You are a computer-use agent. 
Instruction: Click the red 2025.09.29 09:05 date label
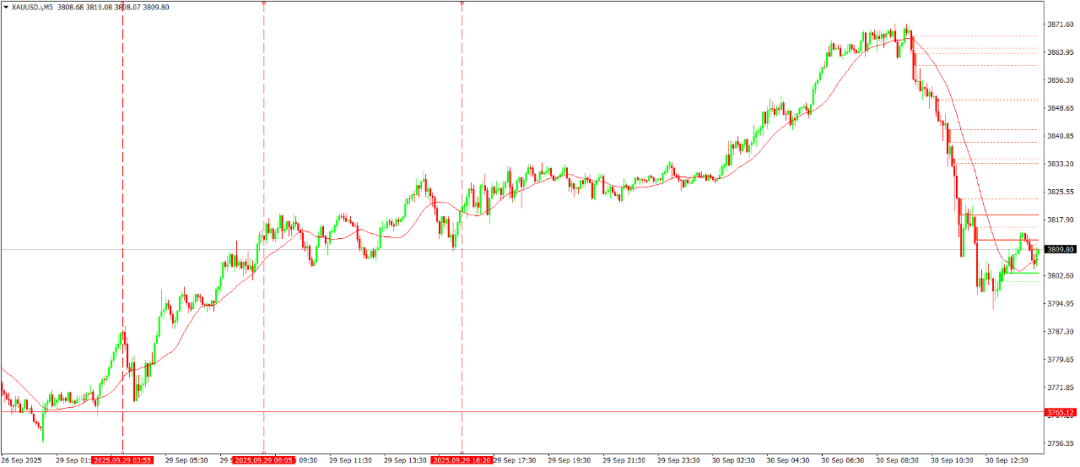[x=263, y=460]
